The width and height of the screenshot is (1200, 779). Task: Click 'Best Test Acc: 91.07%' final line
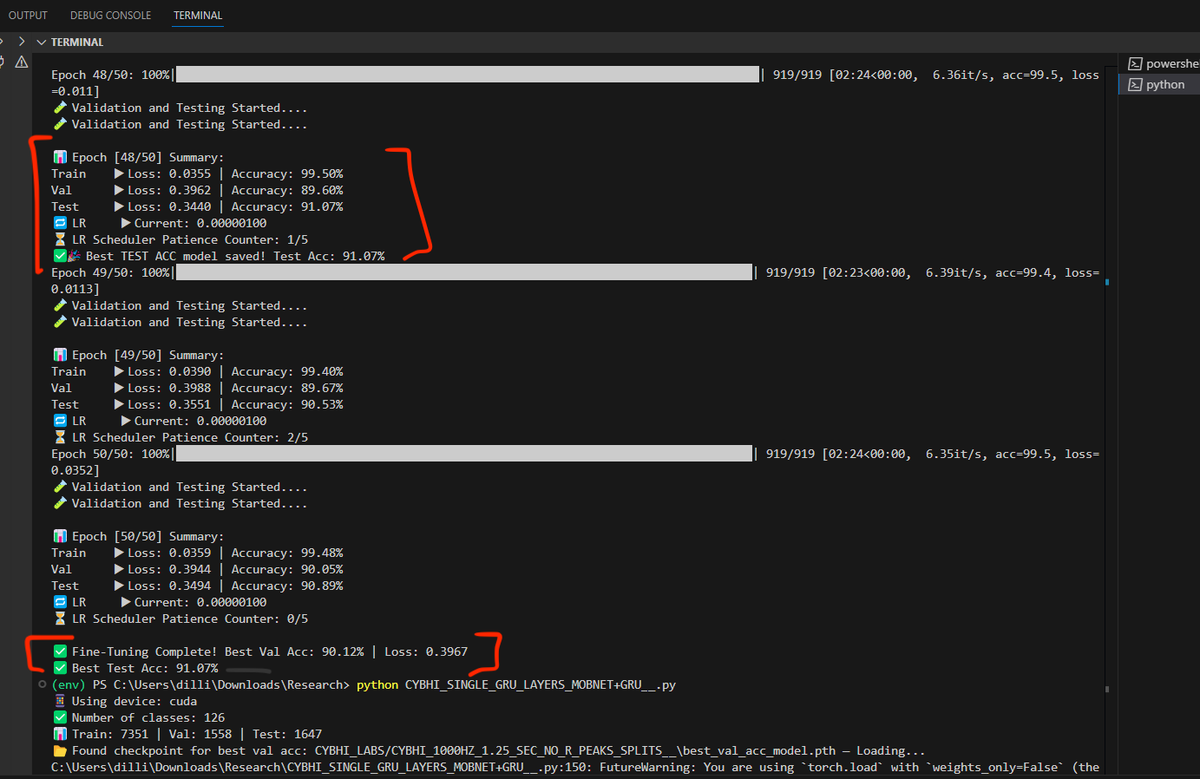click(135, 668)
